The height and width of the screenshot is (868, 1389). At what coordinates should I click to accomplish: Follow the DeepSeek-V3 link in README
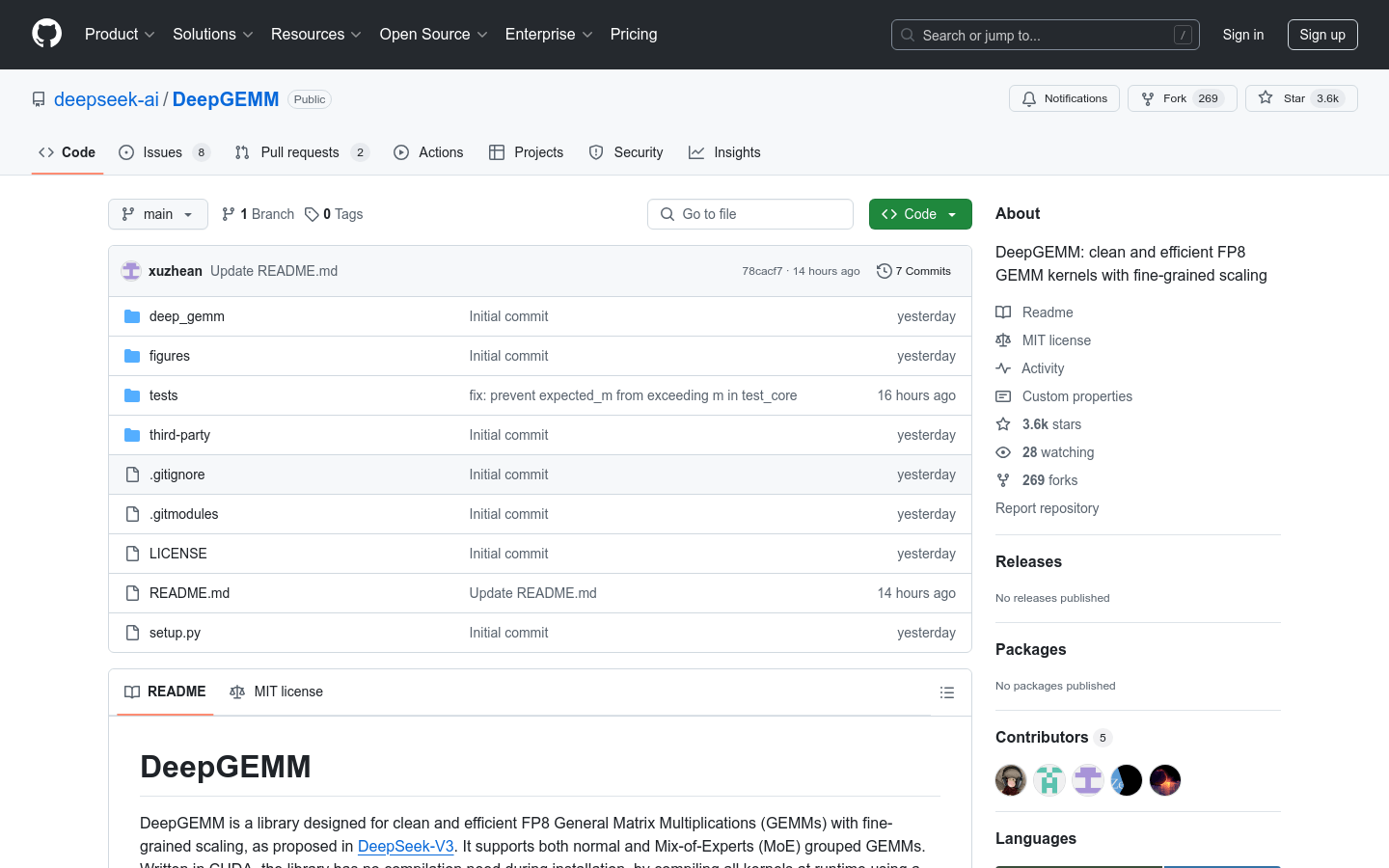[x=406, y=846]
